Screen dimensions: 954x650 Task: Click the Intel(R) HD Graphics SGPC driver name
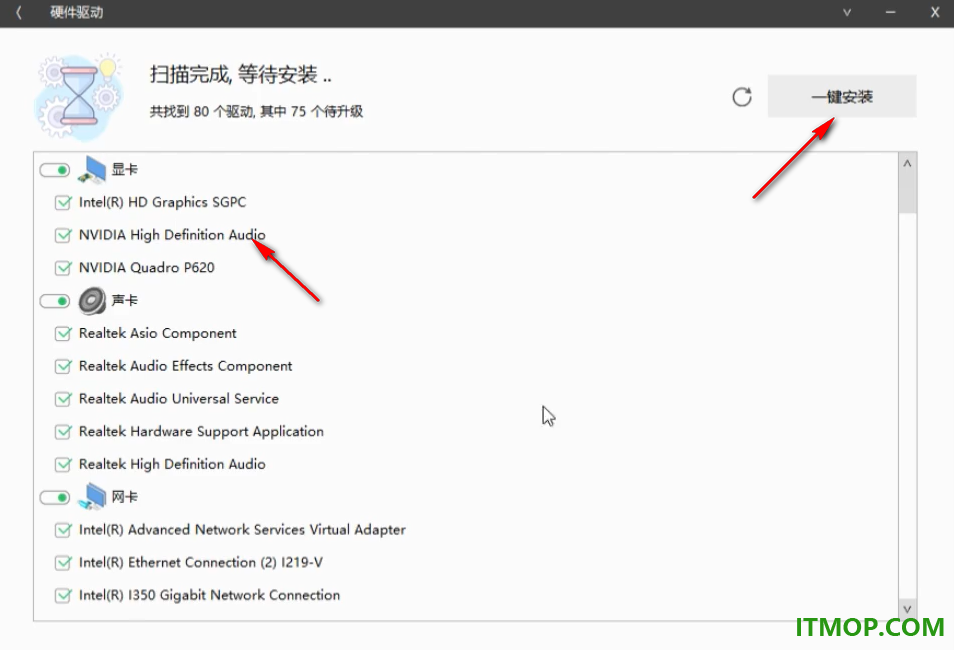pos(162,202)
